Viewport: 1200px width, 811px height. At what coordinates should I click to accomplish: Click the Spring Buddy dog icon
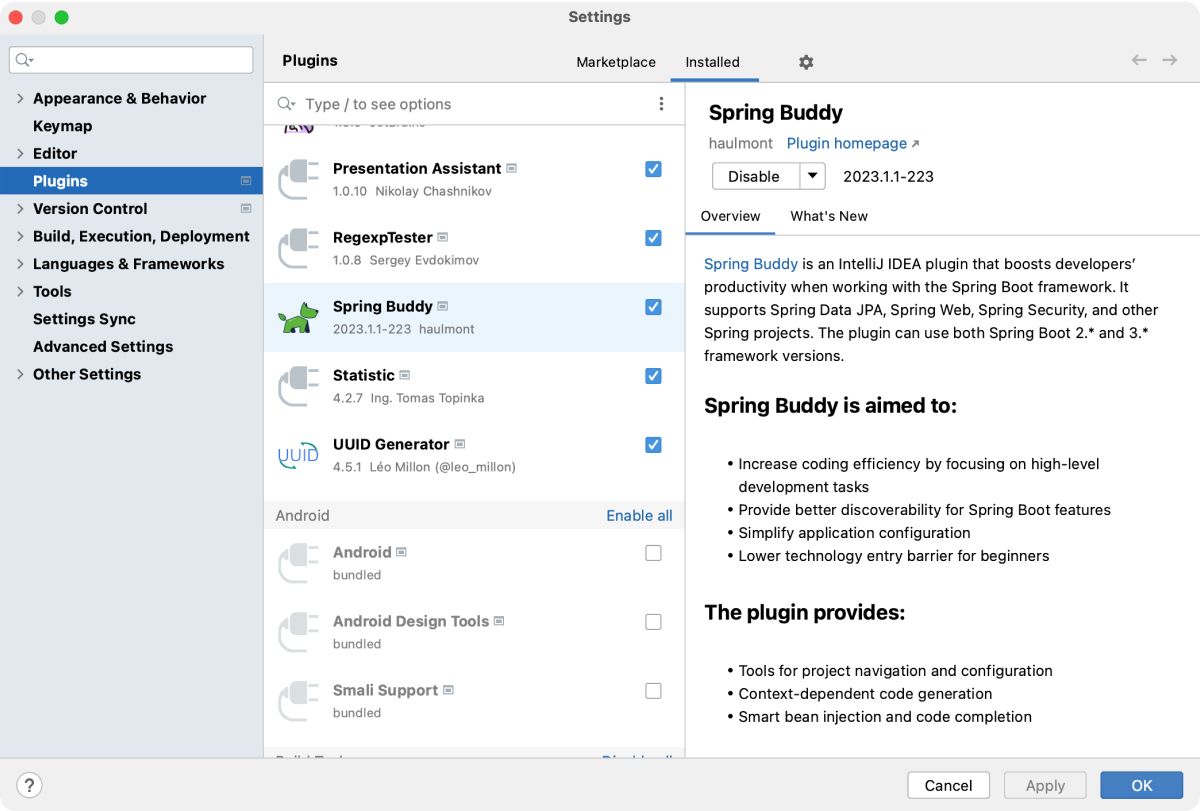[297, 313]
